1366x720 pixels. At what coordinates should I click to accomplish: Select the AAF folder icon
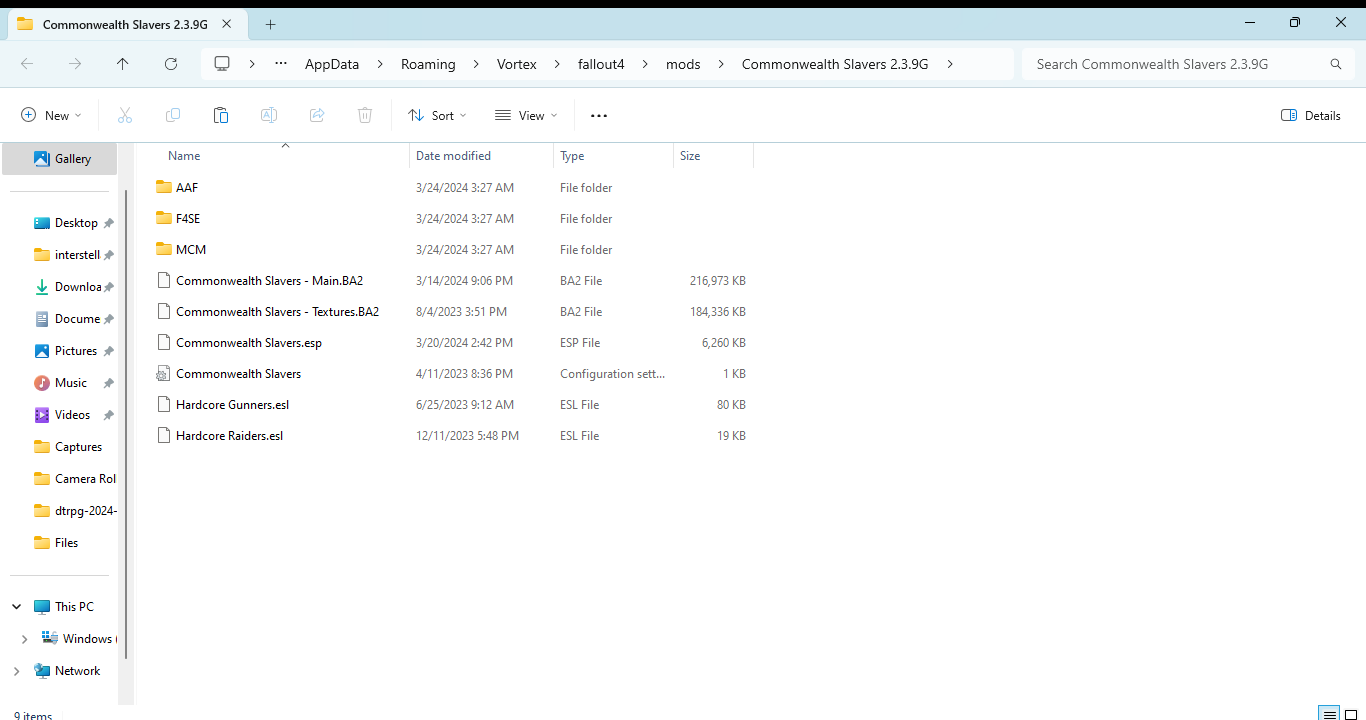pos(164,188)
